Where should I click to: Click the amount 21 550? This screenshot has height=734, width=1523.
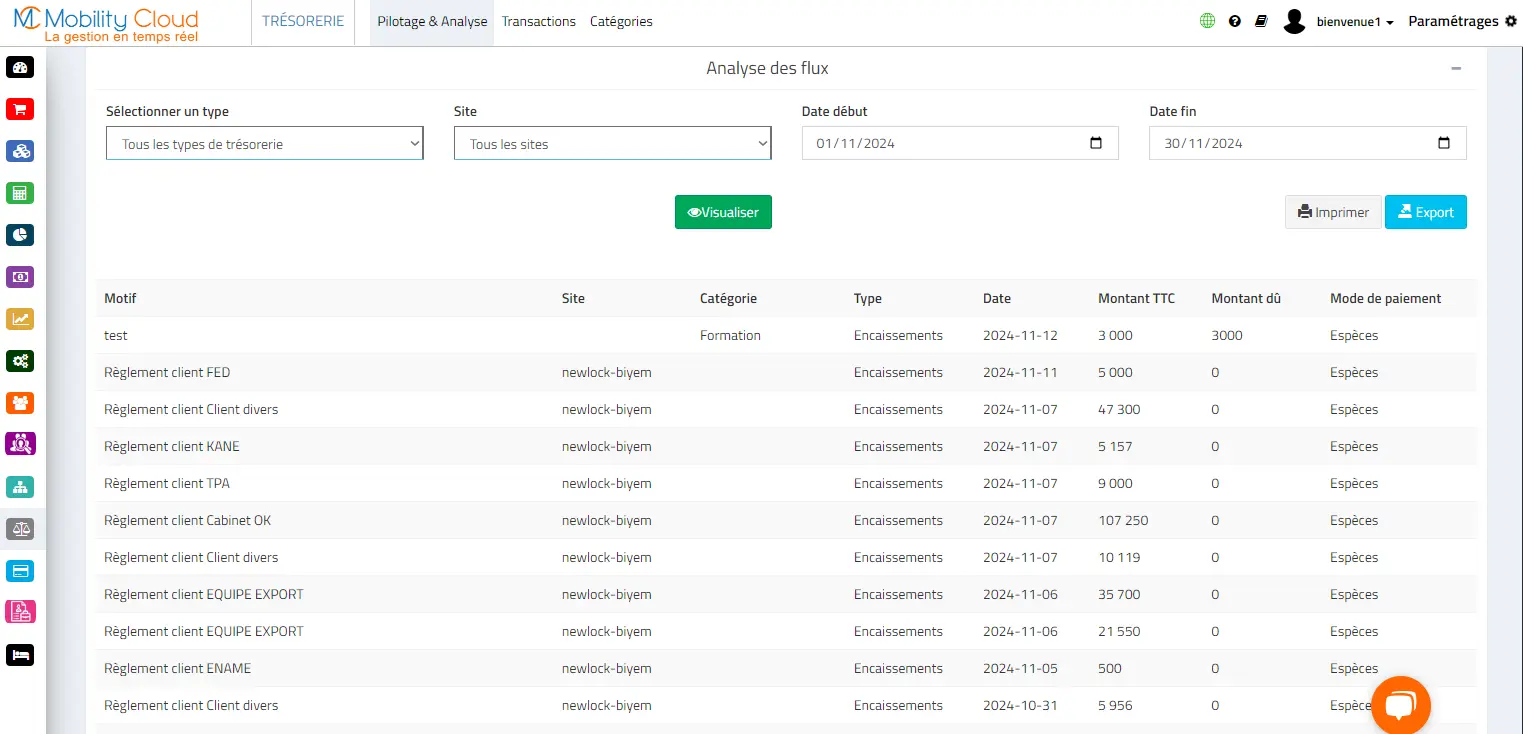click(x=1119, y=631)
